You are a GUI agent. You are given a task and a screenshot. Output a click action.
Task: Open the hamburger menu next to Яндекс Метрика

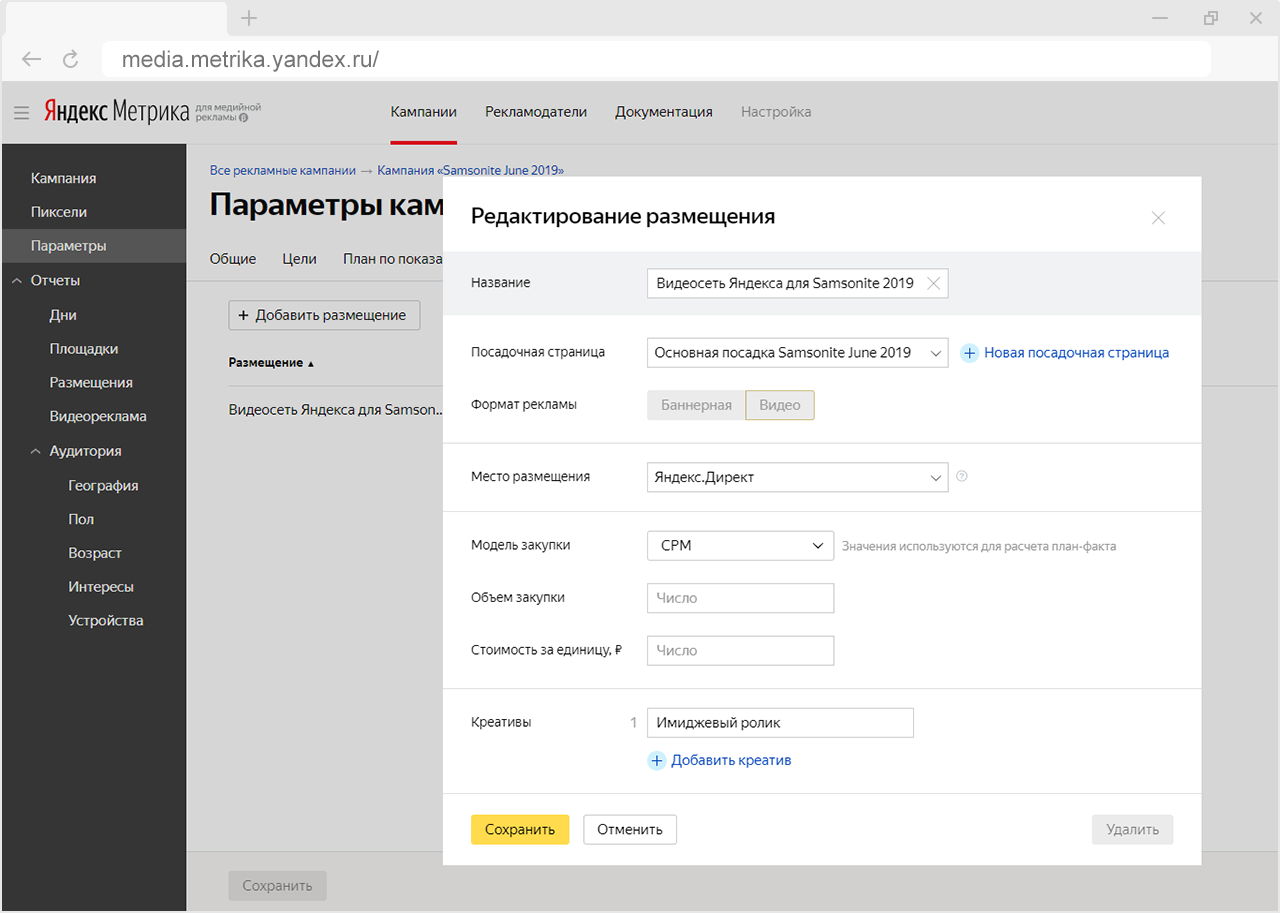pyautogui.click(x=21, y=113)
